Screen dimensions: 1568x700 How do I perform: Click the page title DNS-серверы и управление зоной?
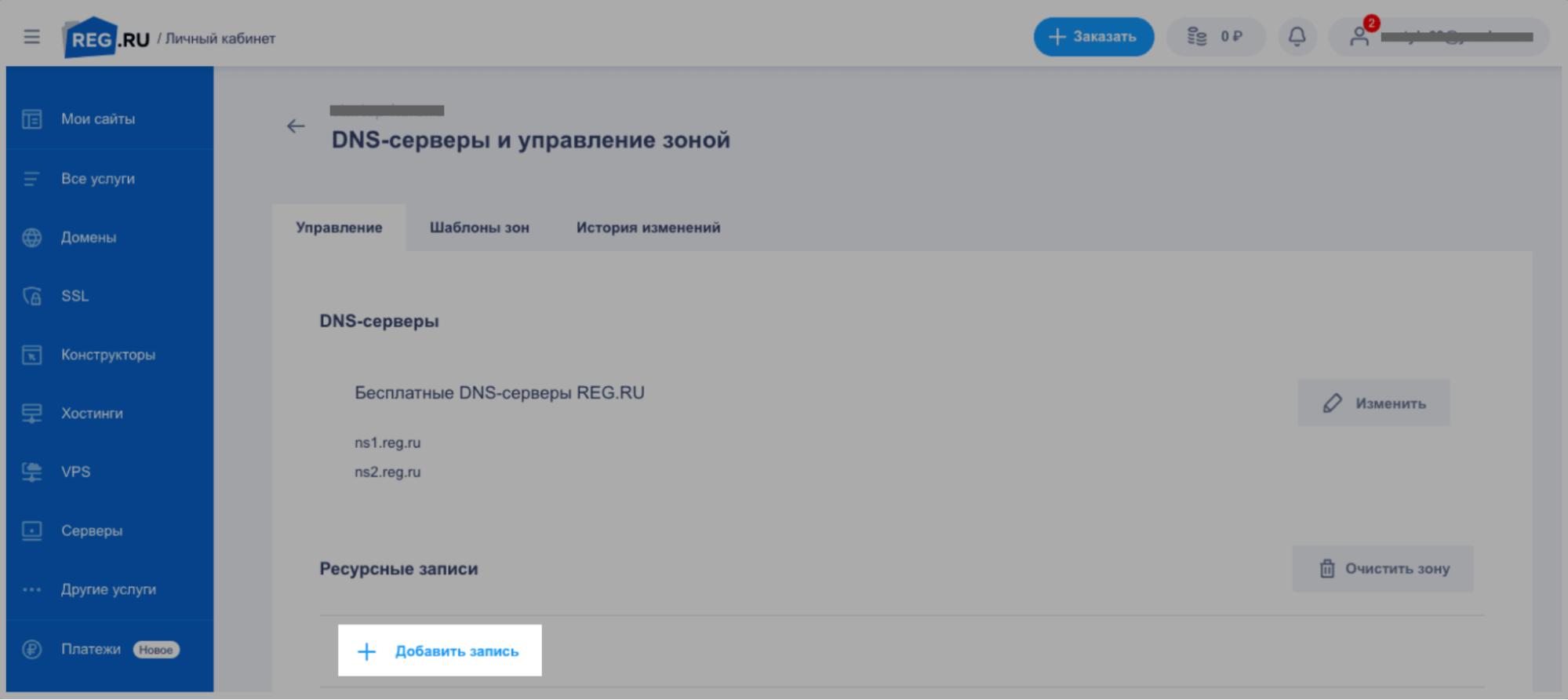(530, 140)
